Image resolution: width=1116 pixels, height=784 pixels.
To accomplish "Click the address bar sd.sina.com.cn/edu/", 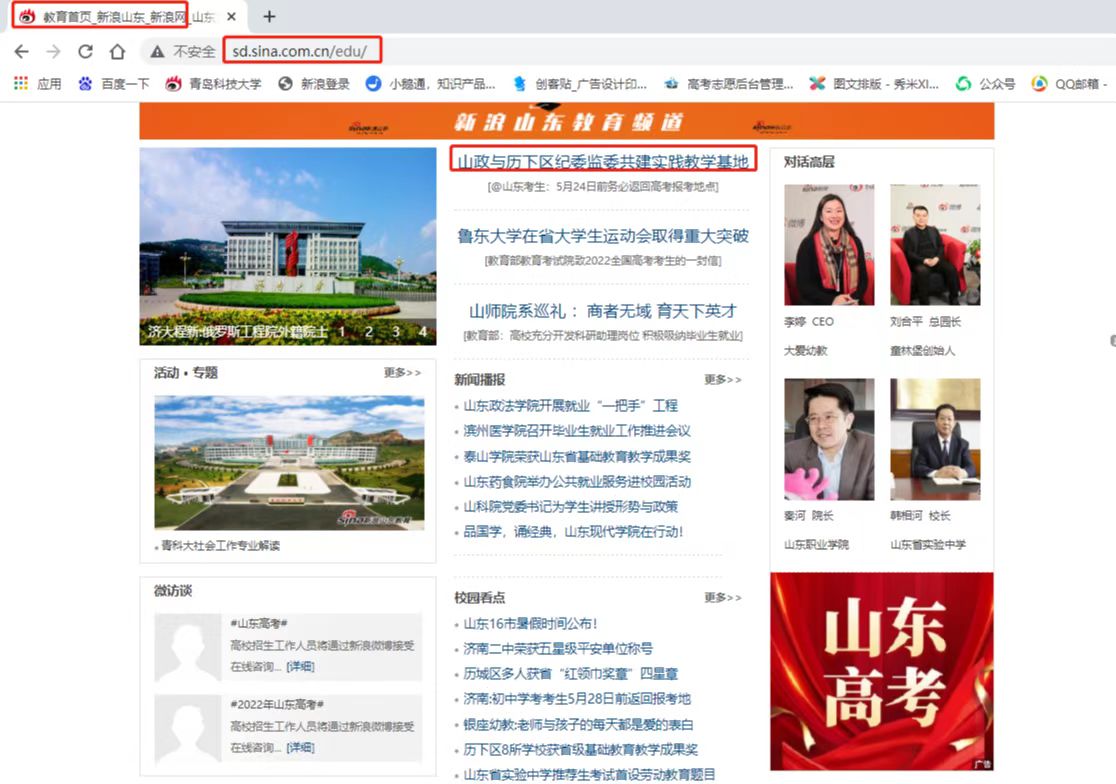I will pyautogui.click(x=302, y=51).
